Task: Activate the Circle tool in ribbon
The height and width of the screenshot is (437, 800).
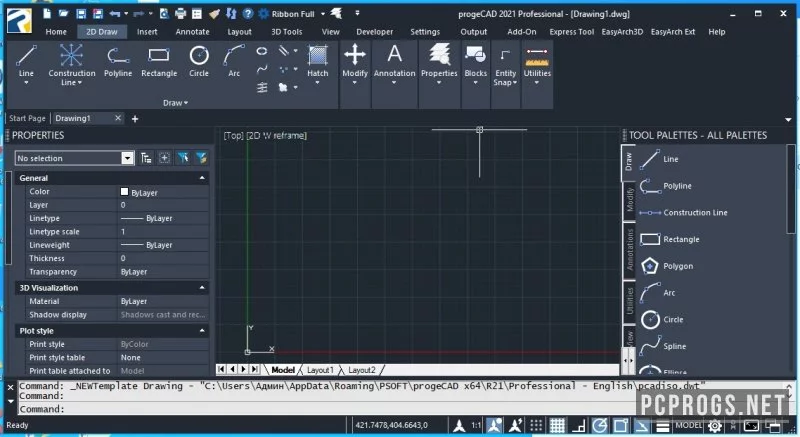Action: point(198,62)
